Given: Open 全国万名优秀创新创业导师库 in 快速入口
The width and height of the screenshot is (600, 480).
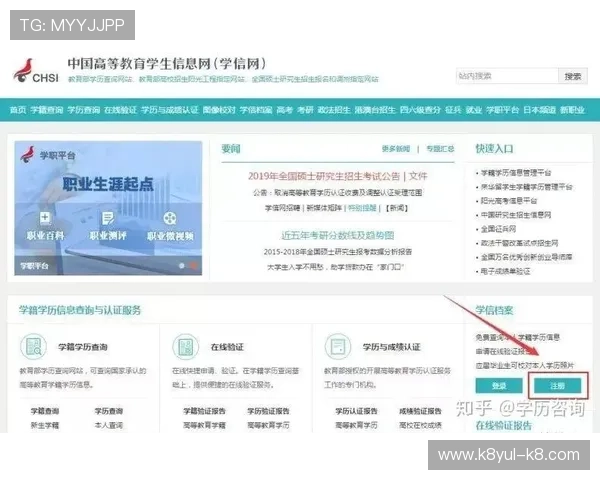Looking at the screenshot, I should [x=527, y=257].
